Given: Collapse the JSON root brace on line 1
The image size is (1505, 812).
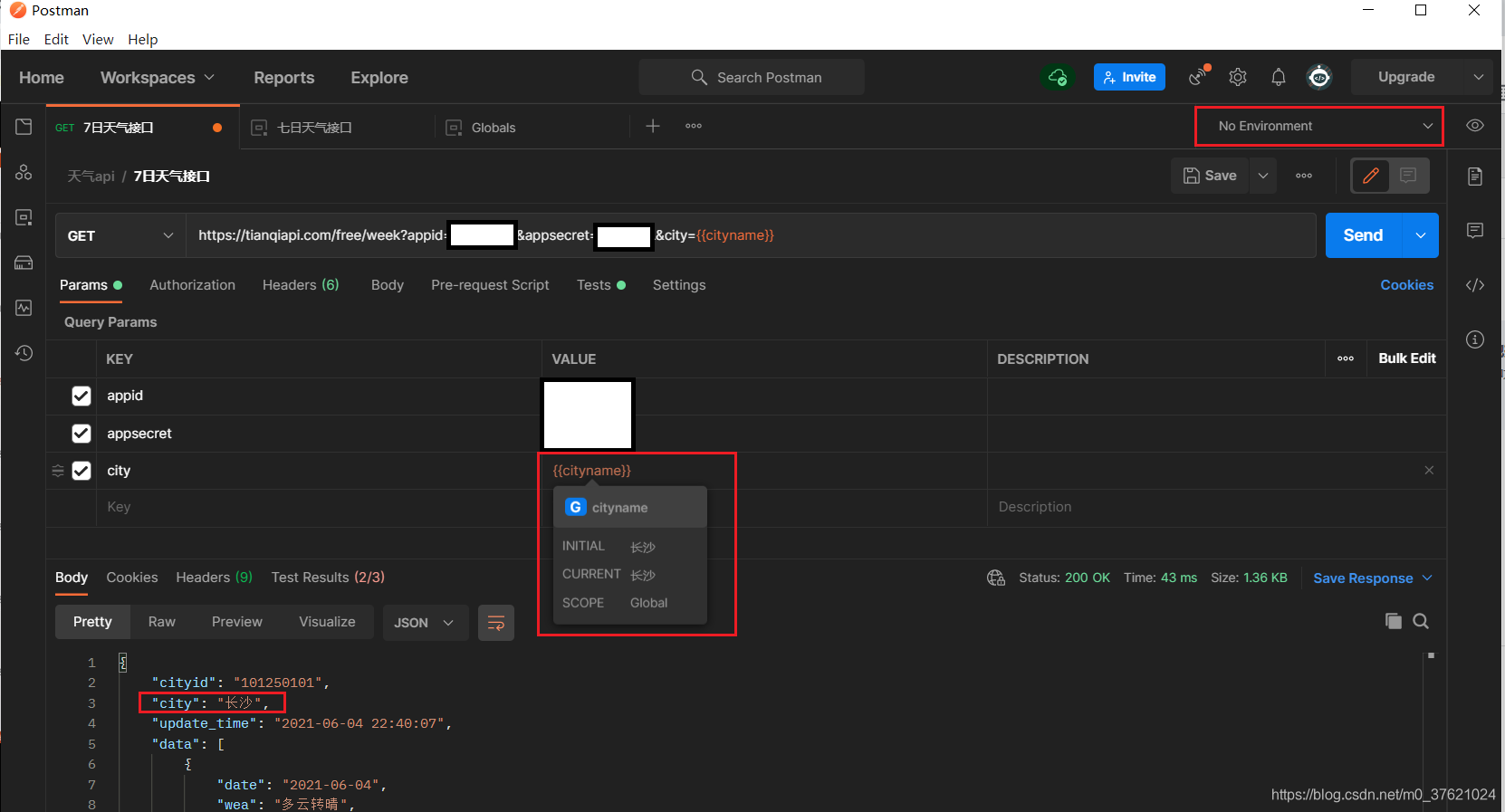Looking at the screenshot, I should pos(123,663).
